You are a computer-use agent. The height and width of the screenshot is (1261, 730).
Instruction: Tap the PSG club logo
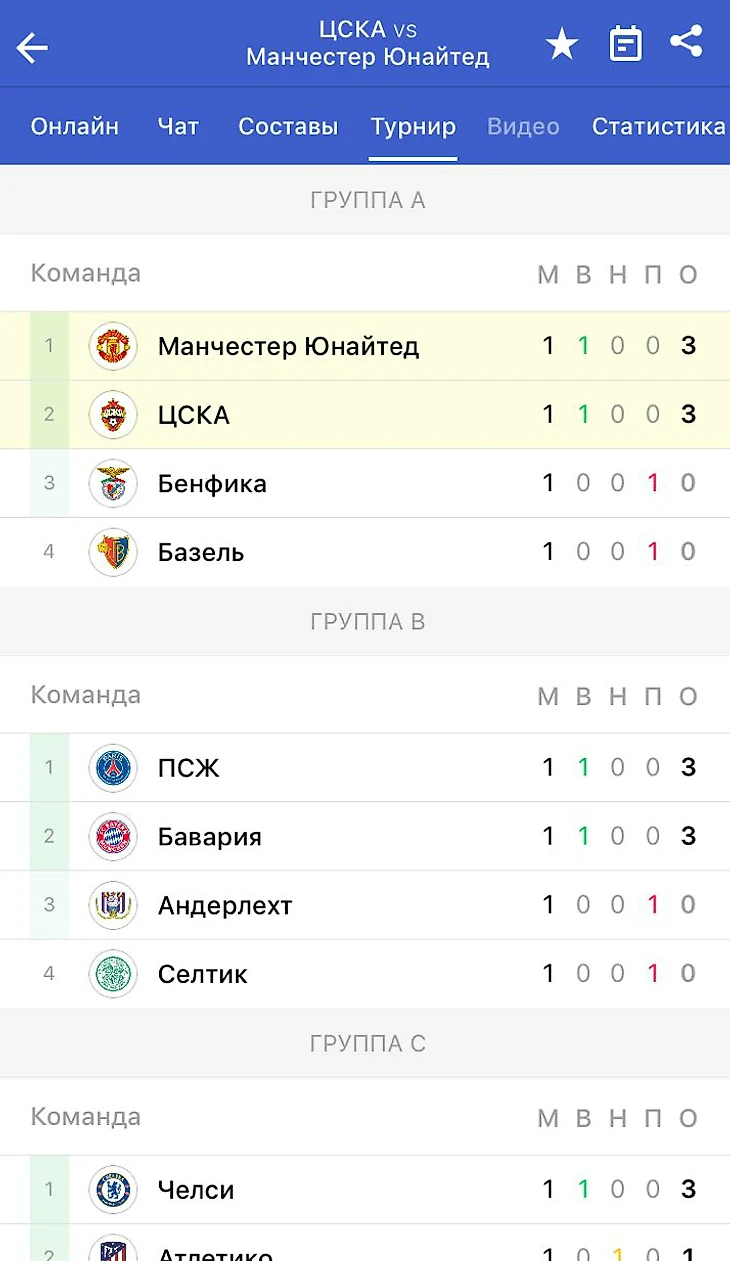point(112,768)
